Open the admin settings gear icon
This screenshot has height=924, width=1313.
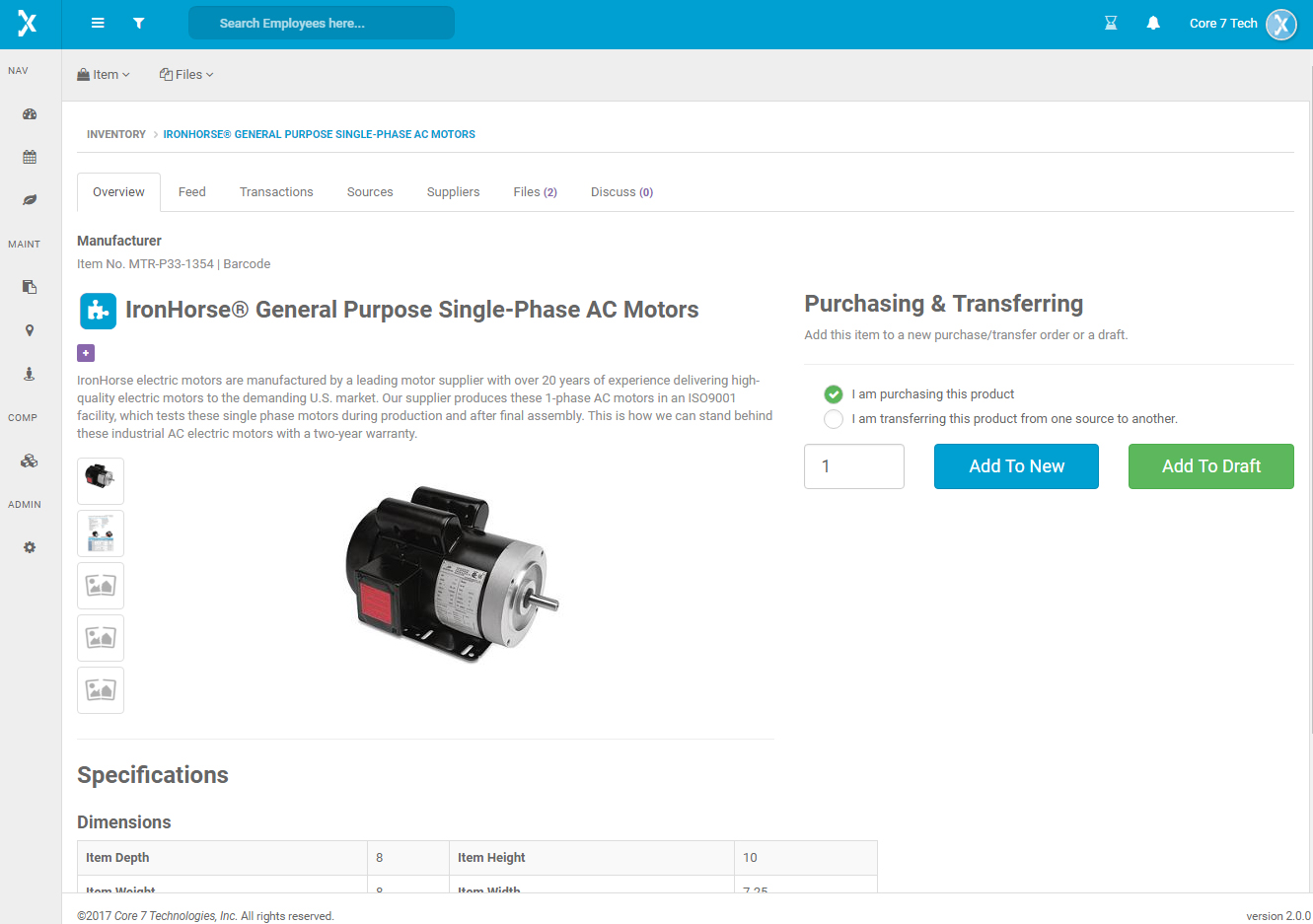30,547
